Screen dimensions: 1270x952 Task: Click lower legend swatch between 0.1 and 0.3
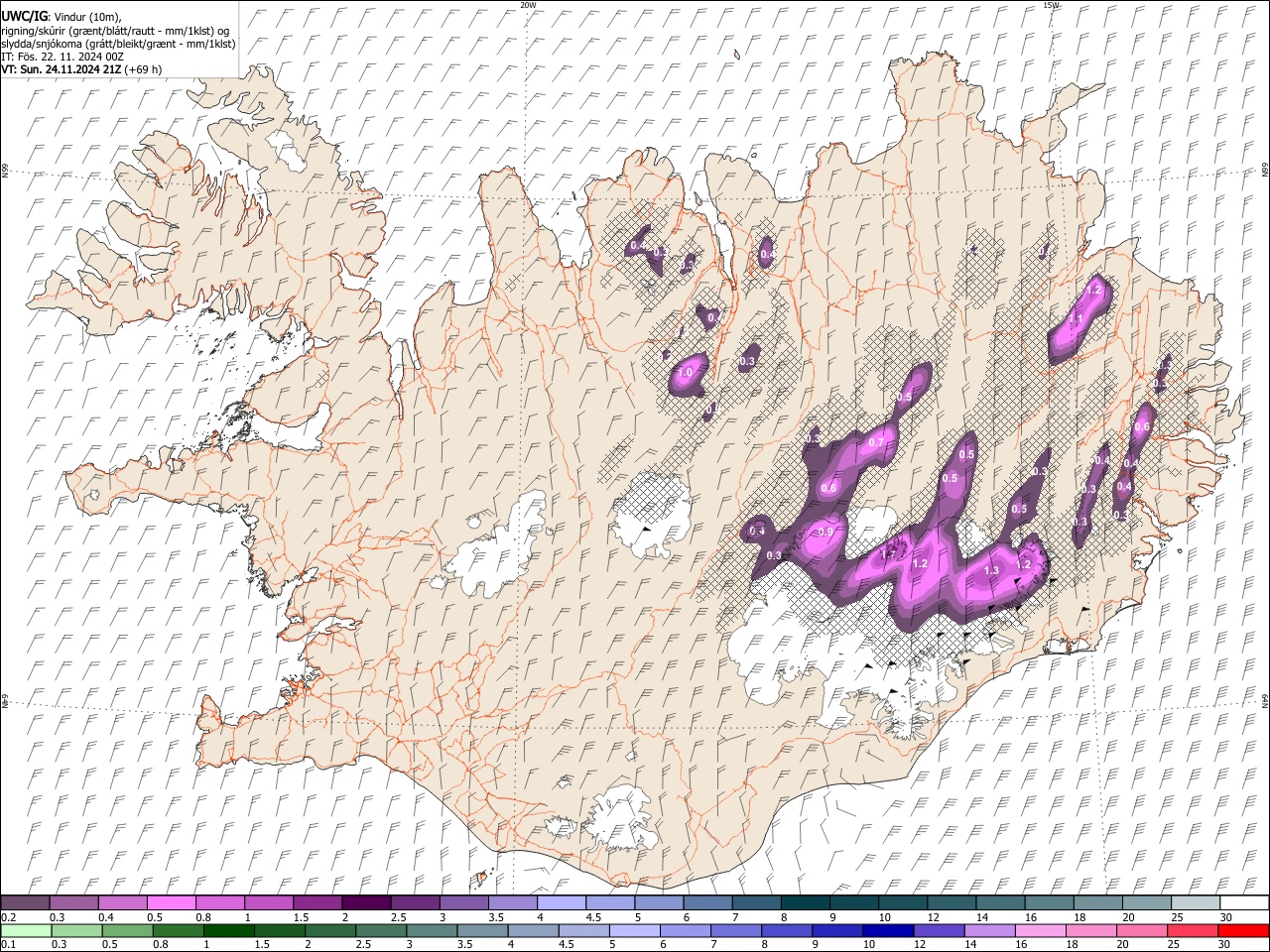pos(25,930)
